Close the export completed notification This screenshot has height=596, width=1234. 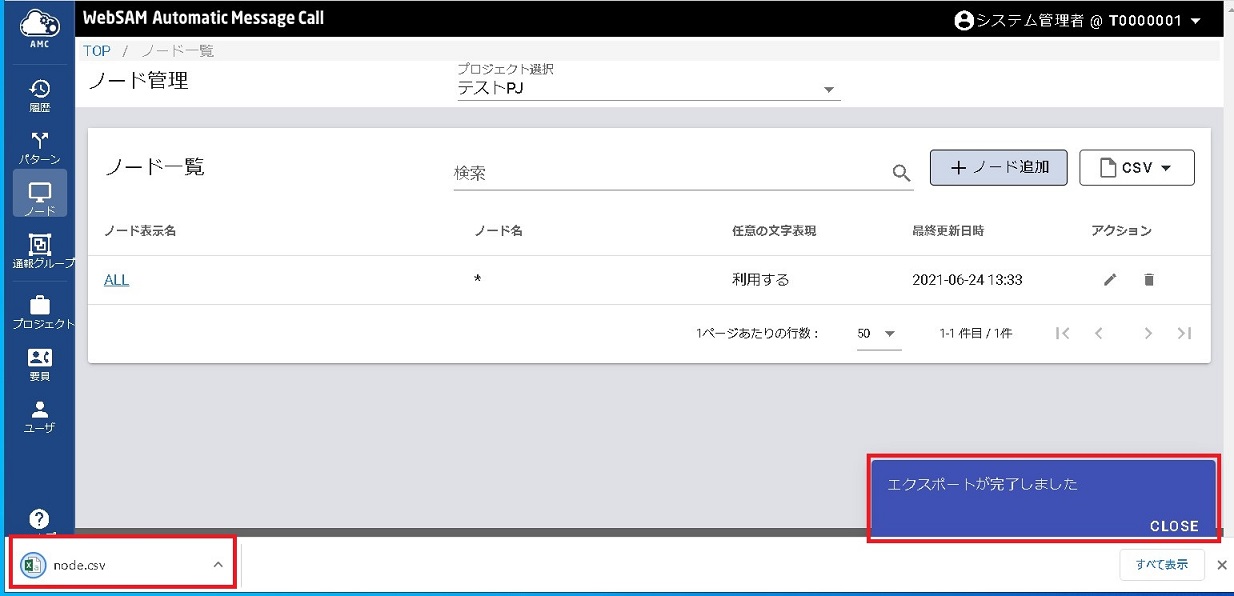pos(1173,526)
